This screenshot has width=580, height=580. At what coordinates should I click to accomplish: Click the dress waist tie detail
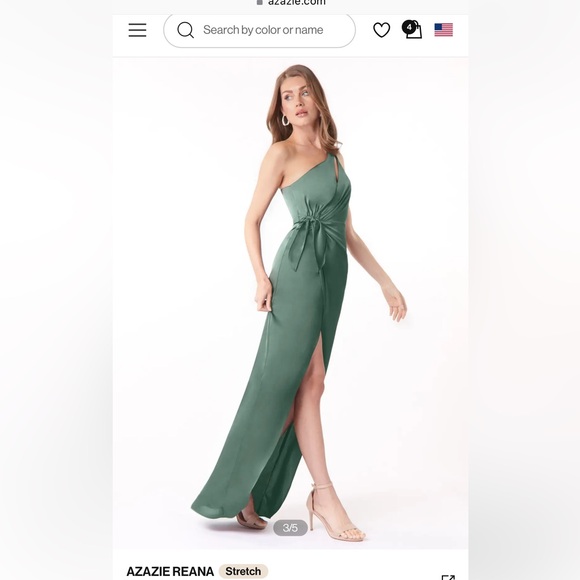pyautogui.click(x=310, y=237)
